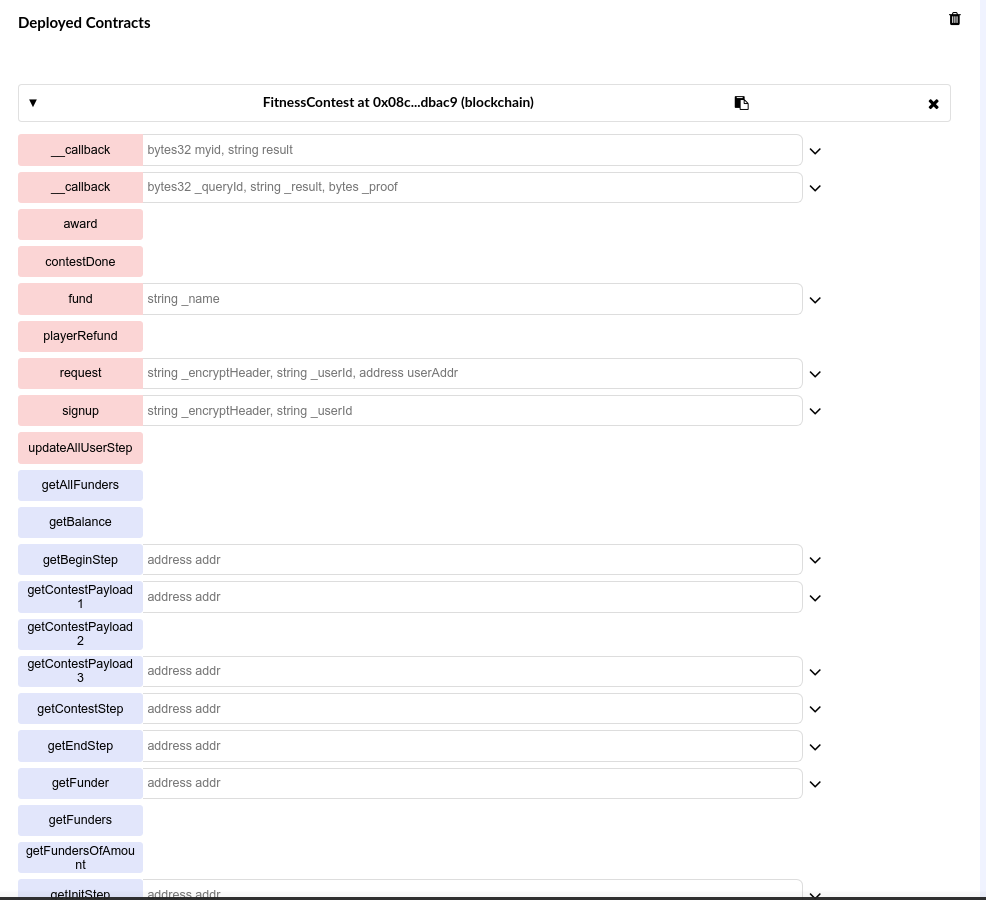Expand the getEndStep parameters chevron
986x900 pixels.
pos(815,747)
